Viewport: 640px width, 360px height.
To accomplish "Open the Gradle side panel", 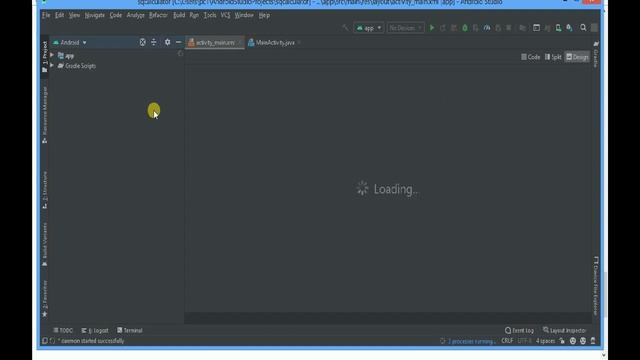I will click(596, 54).
